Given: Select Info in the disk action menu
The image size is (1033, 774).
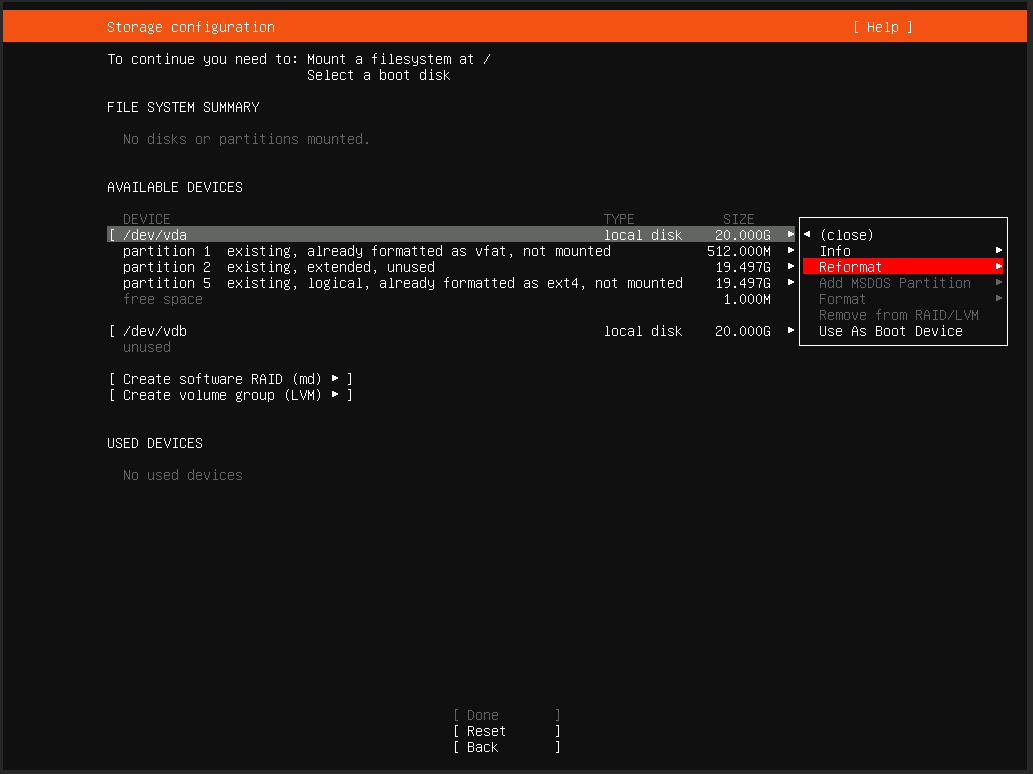Looking at the screenshot, I should click(835, 251).
